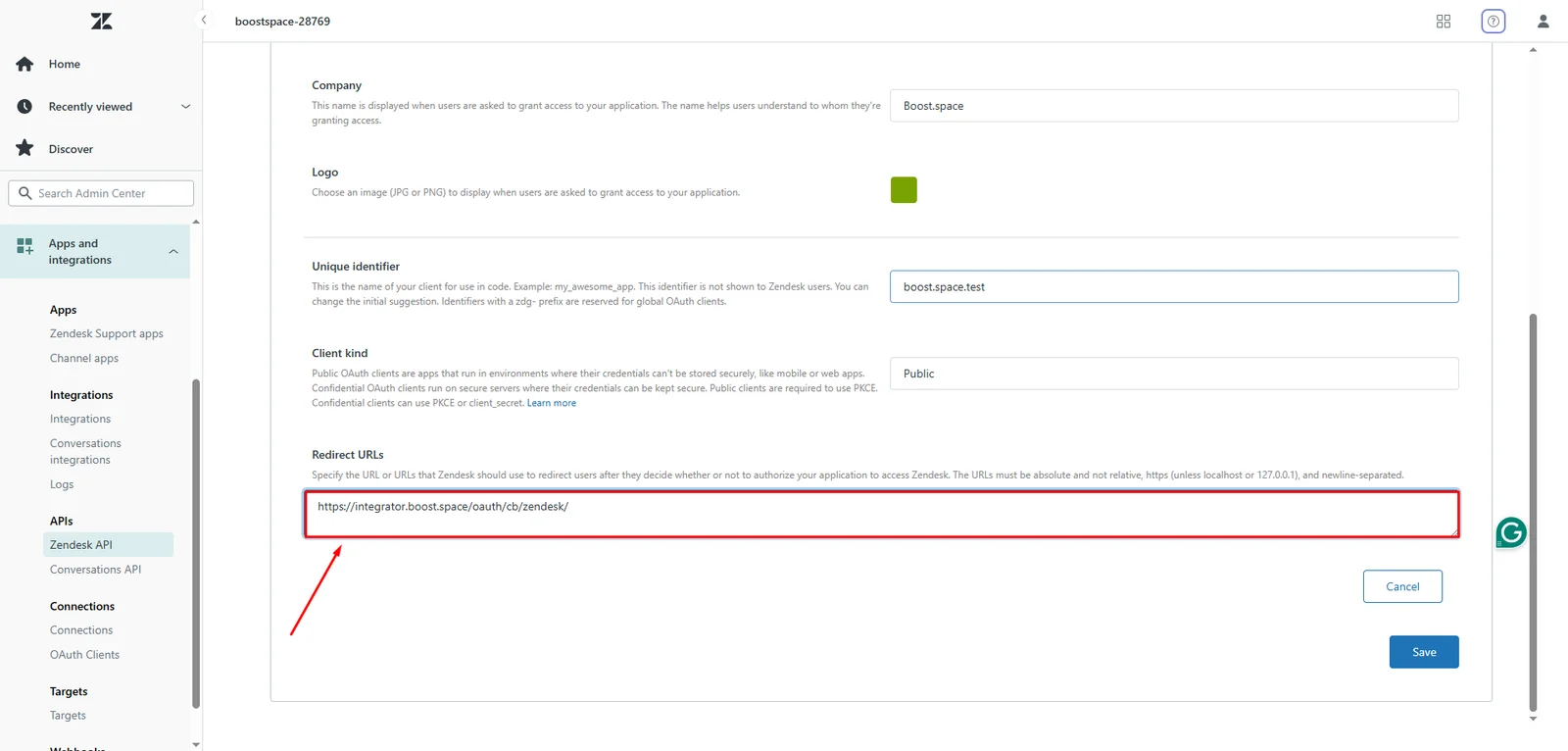Click the Home house icon
The height and width of the screenshot is (751, 1568).
[25, 64]
